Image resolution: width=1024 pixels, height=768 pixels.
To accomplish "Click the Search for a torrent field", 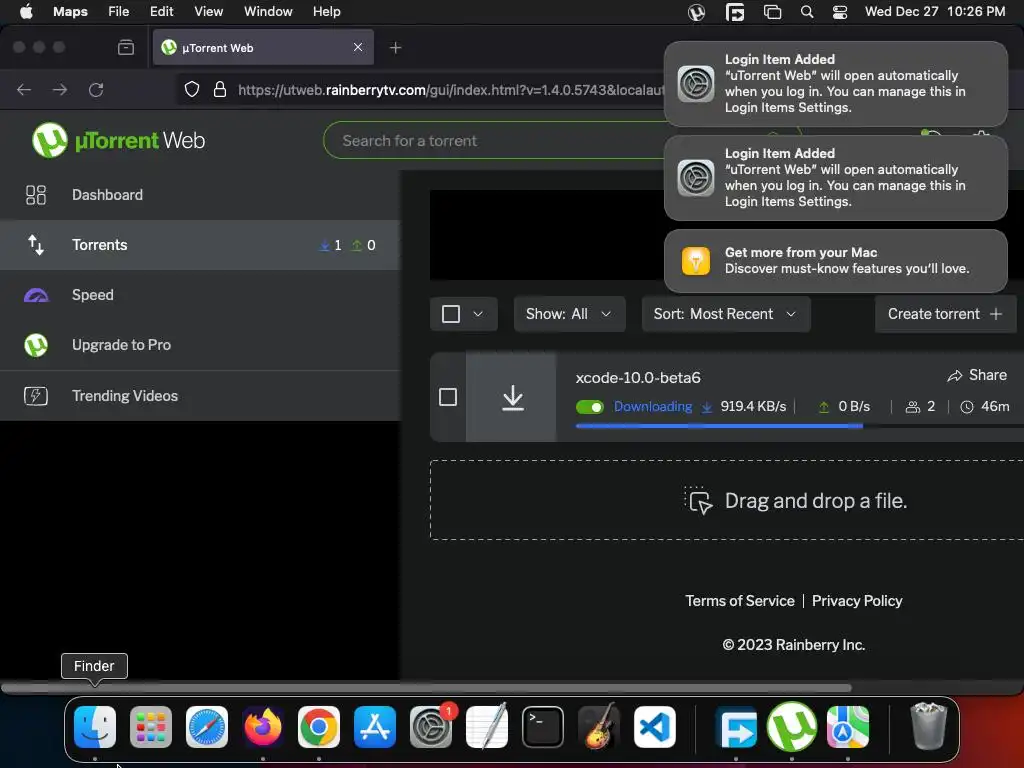I will click(x=496, y=140).
